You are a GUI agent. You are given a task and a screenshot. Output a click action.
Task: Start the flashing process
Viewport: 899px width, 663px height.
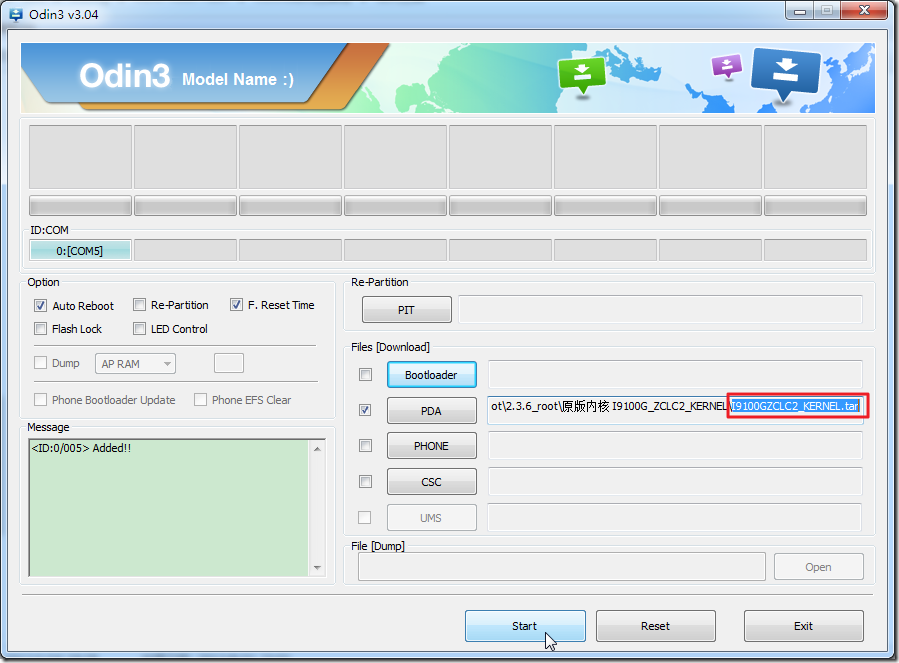pyautogui.click(x=525, y=626)
